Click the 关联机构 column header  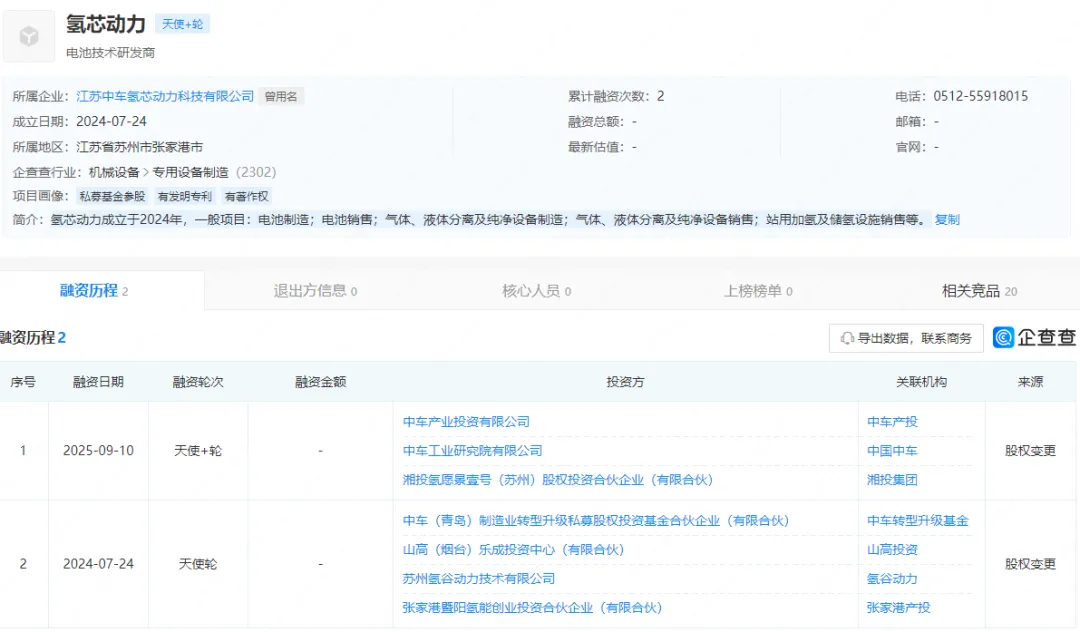tap(922, 381)
